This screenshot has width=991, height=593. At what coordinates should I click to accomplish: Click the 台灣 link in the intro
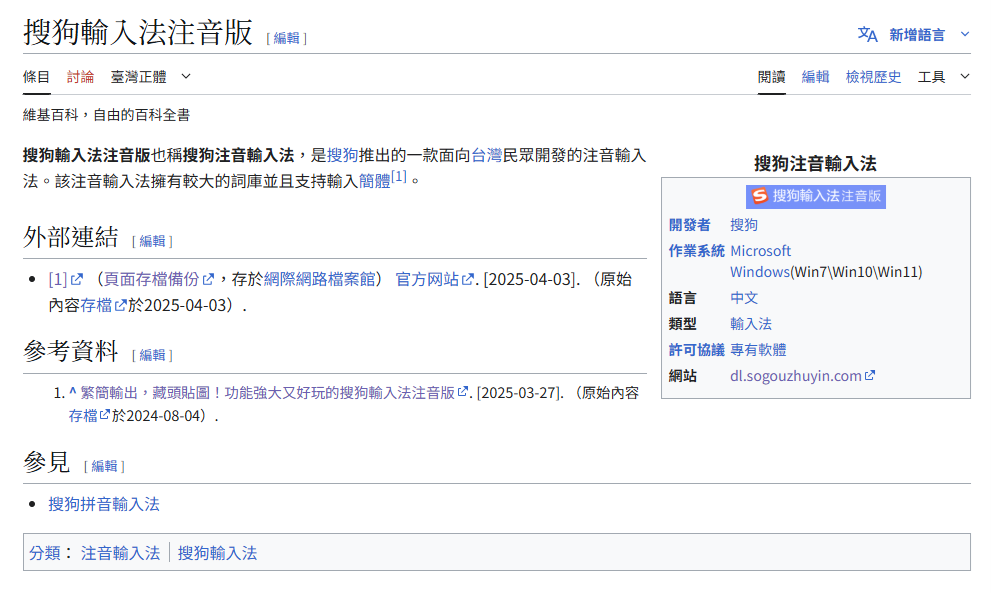point(486,155)
